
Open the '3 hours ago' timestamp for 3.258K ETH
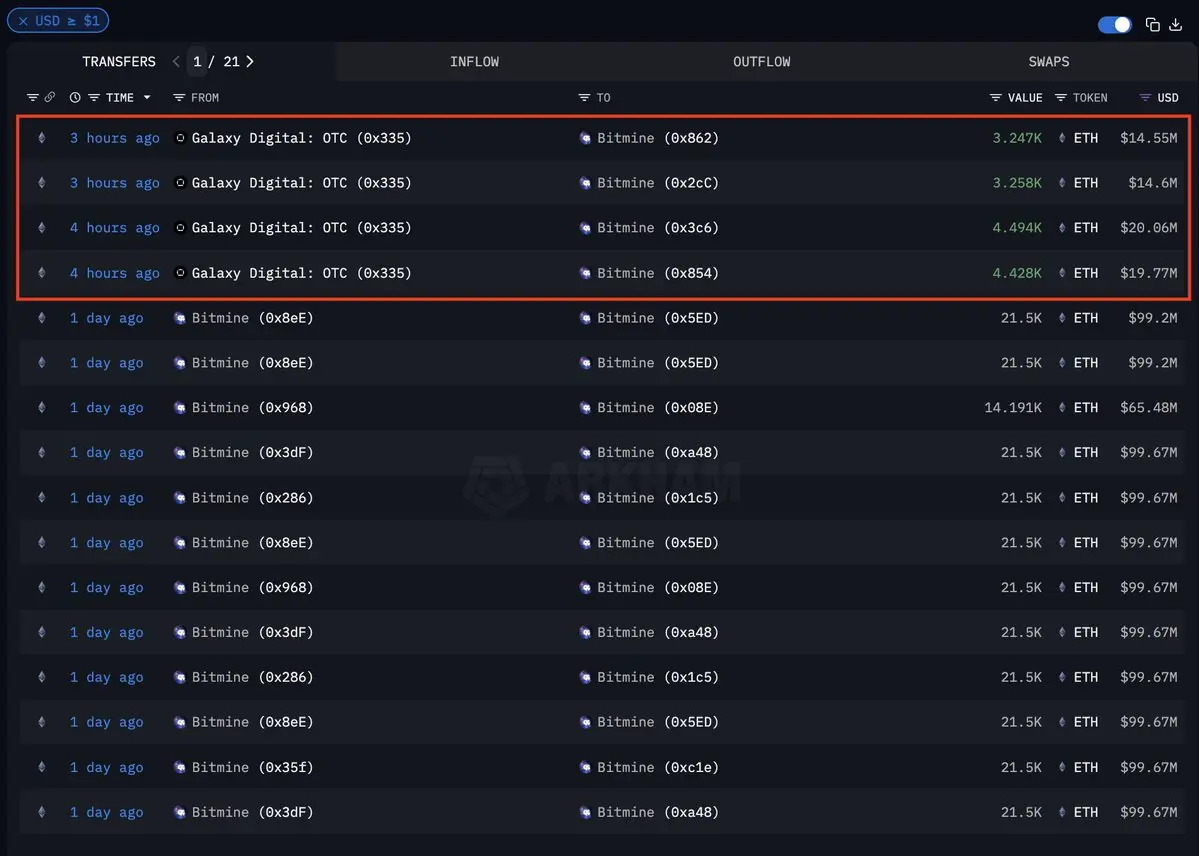[115, 183]
